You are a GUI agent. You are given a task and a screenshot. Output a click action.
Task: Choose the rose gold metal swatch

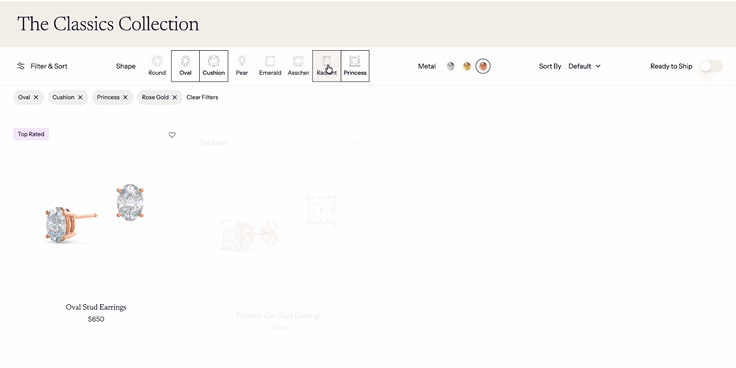[x=483, y=66]
